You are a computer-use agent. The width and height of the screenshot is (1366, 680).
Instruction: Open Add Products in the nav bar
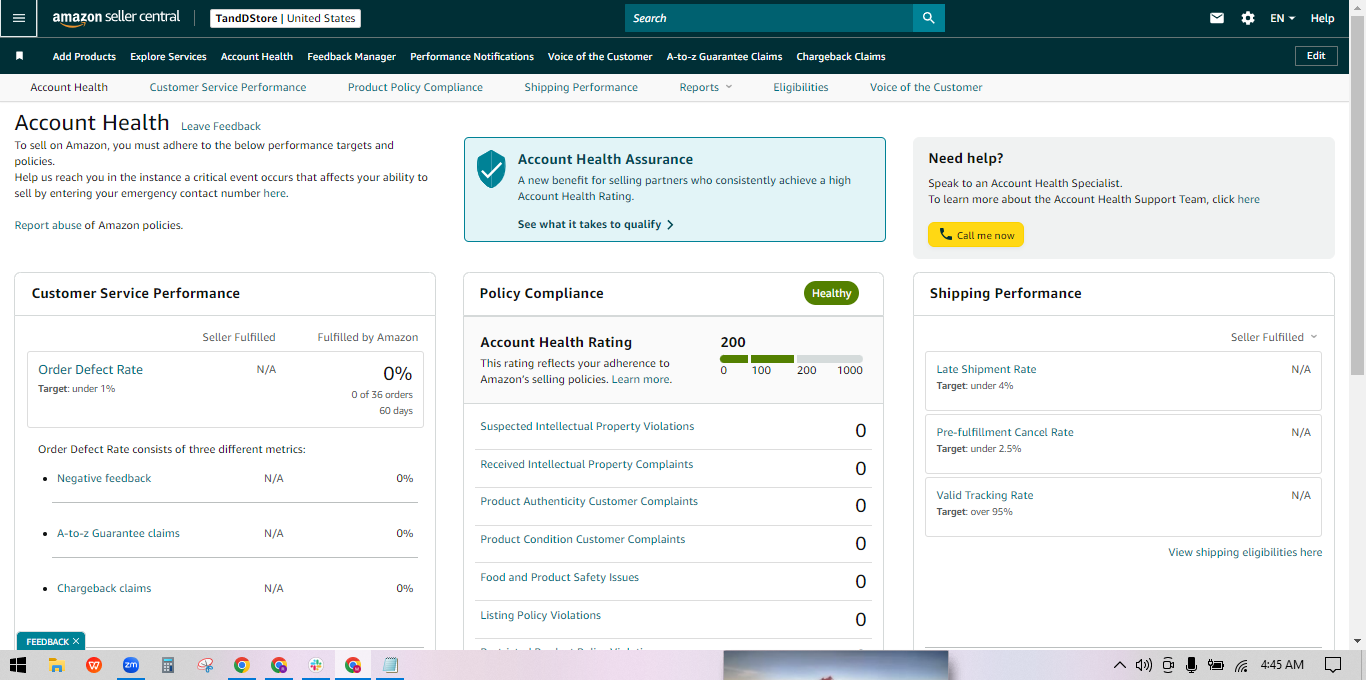pyautogui.click(x=84, y=56)
